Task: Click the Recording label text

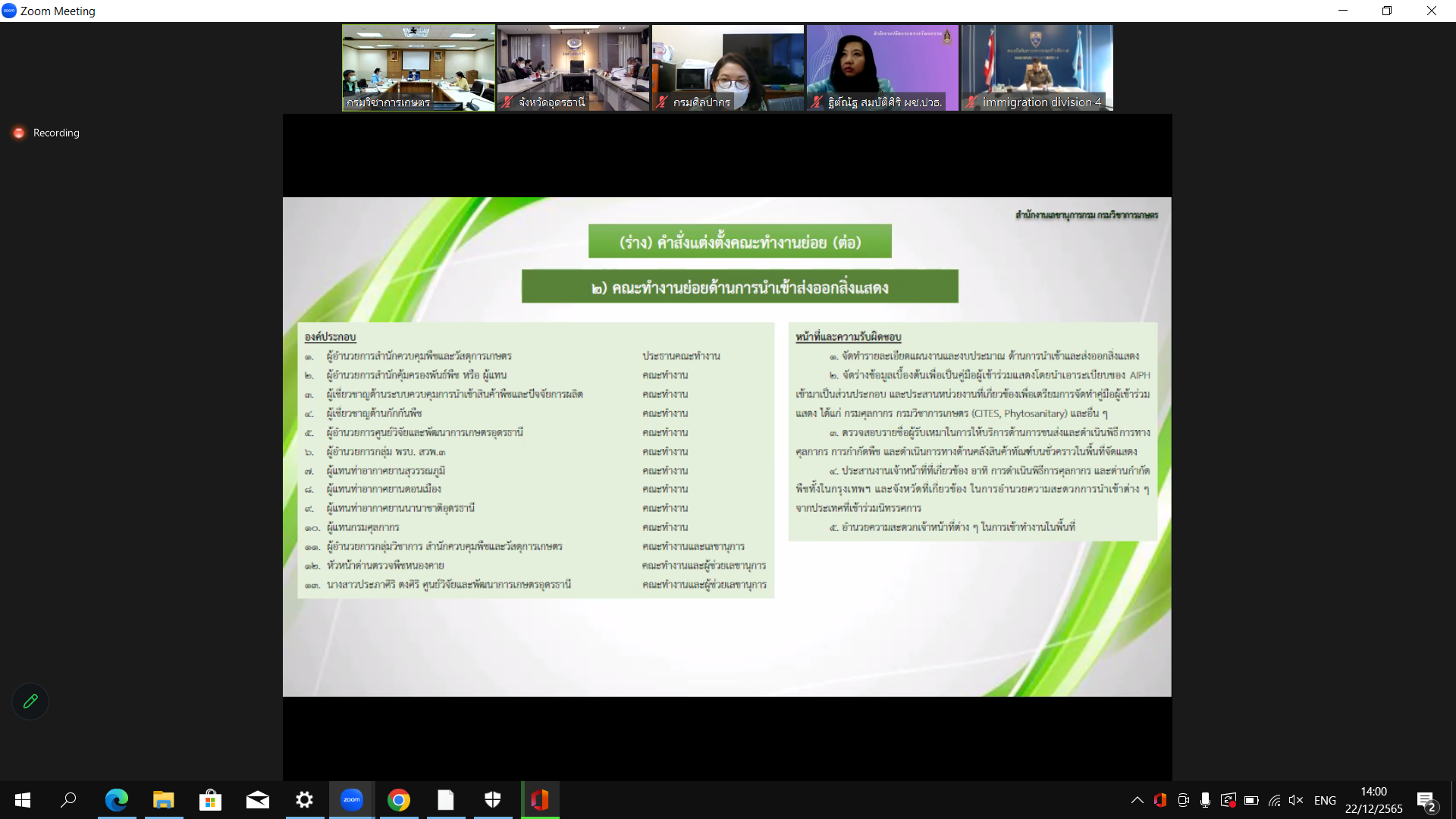Action: pyautogui.click(x=56, y=133)
